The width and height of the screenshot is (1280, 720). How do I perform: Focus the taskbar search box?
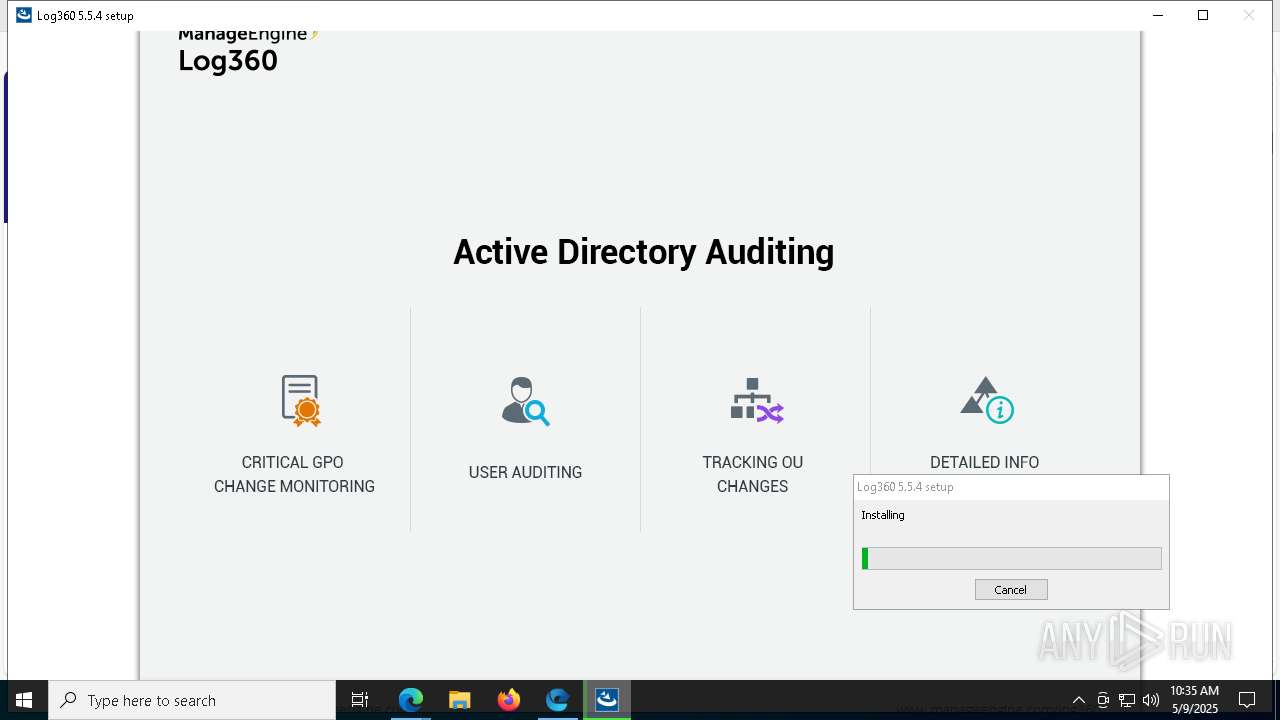[192, 700]
